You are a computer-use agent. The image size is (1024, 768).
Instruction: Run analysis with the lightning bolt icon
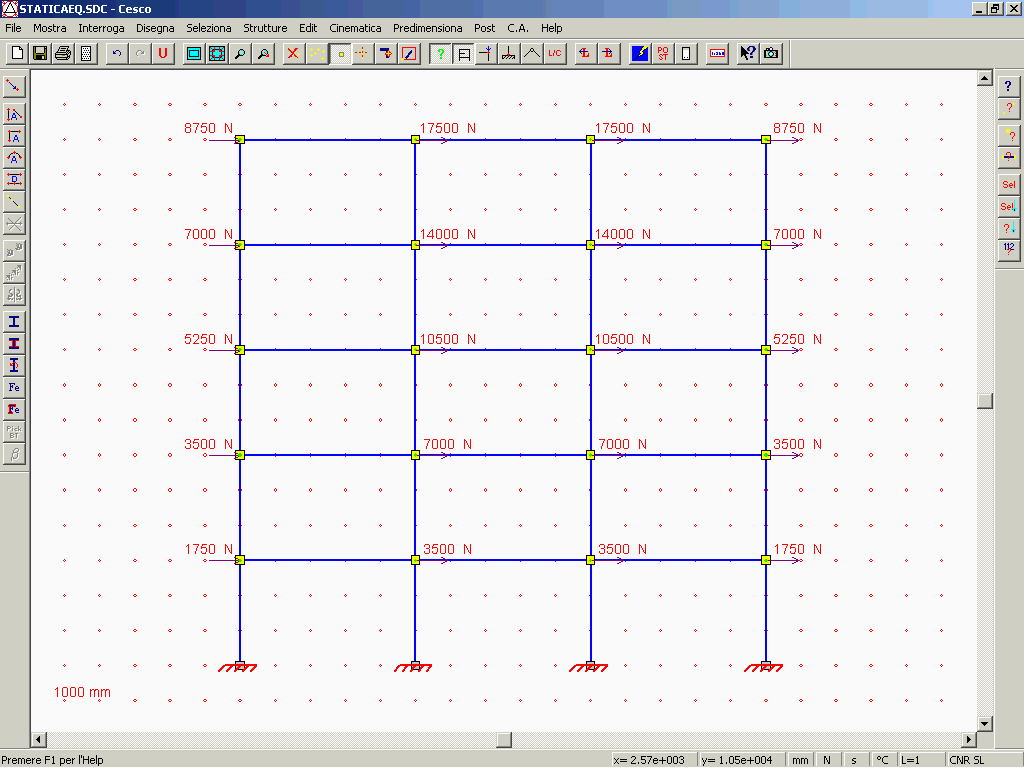[639, 54]
